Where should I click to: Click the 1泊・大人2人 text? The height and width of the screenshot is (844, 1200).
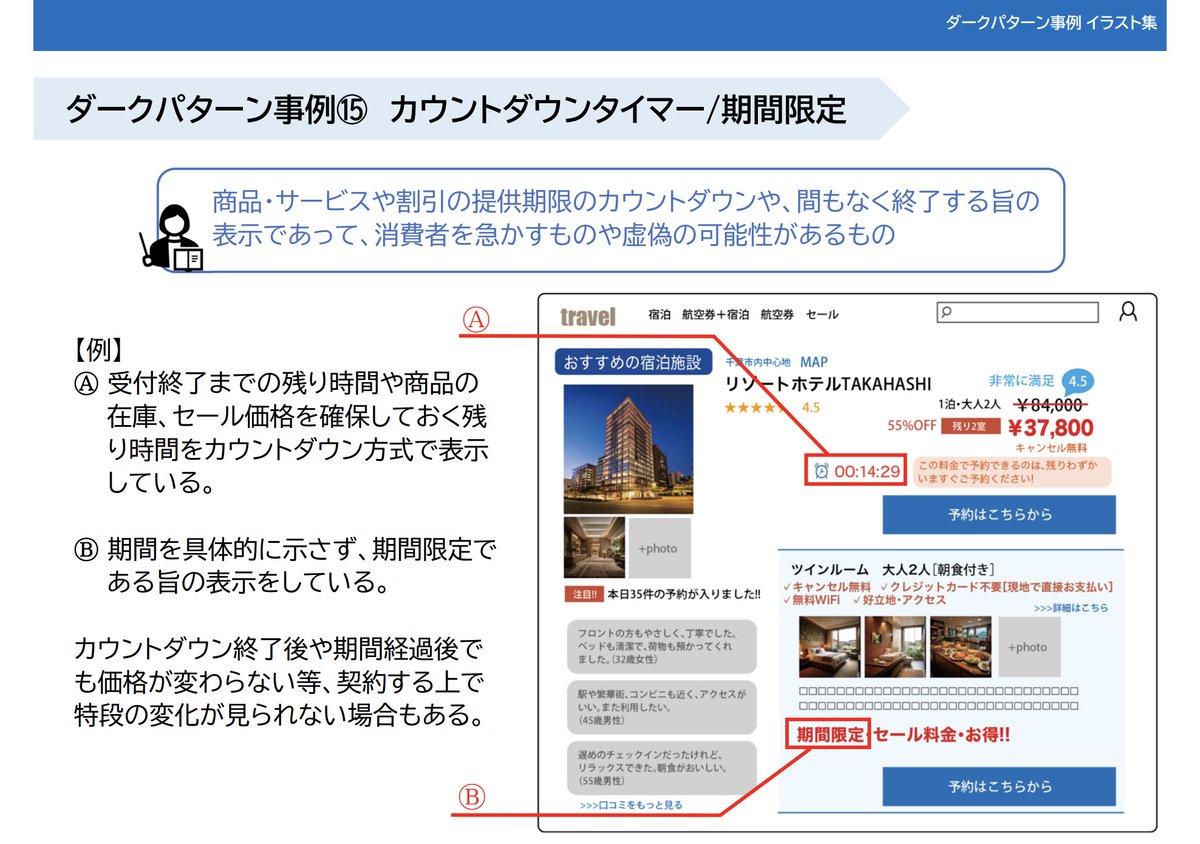point(969,404)
